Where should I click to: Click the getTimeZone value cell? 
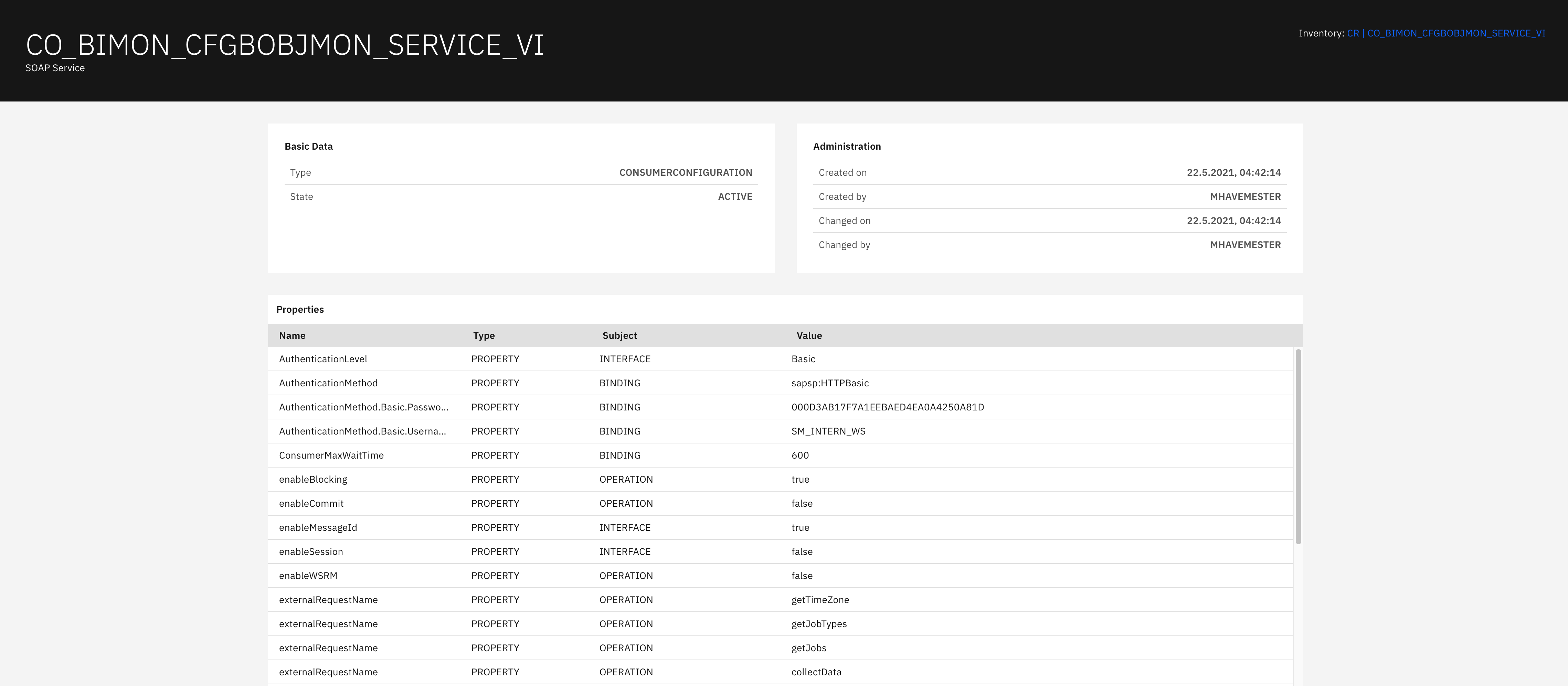[820, 600]
